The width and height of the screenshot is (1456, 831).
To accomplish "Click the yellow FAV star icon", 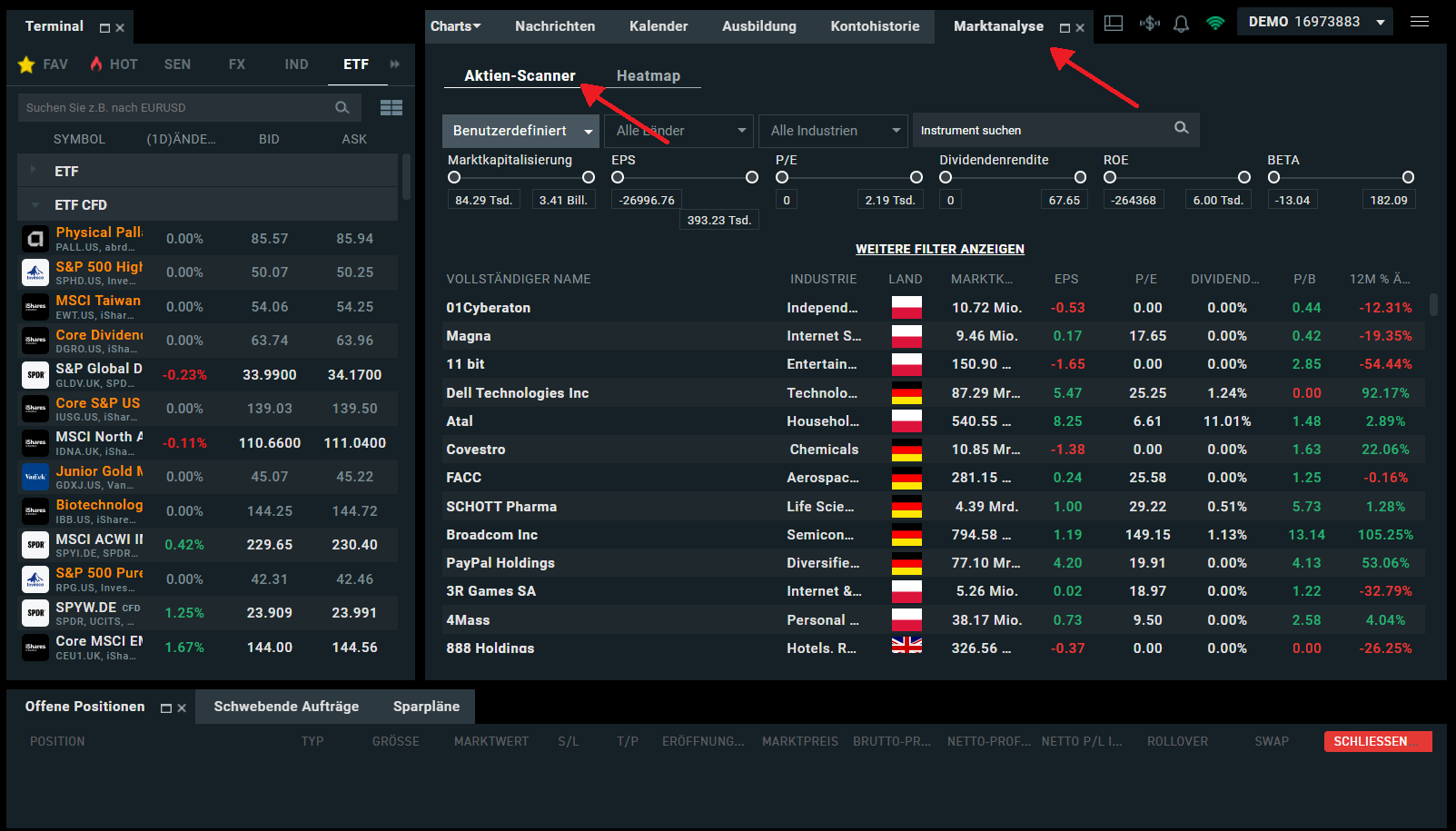I will coord(26,64).
